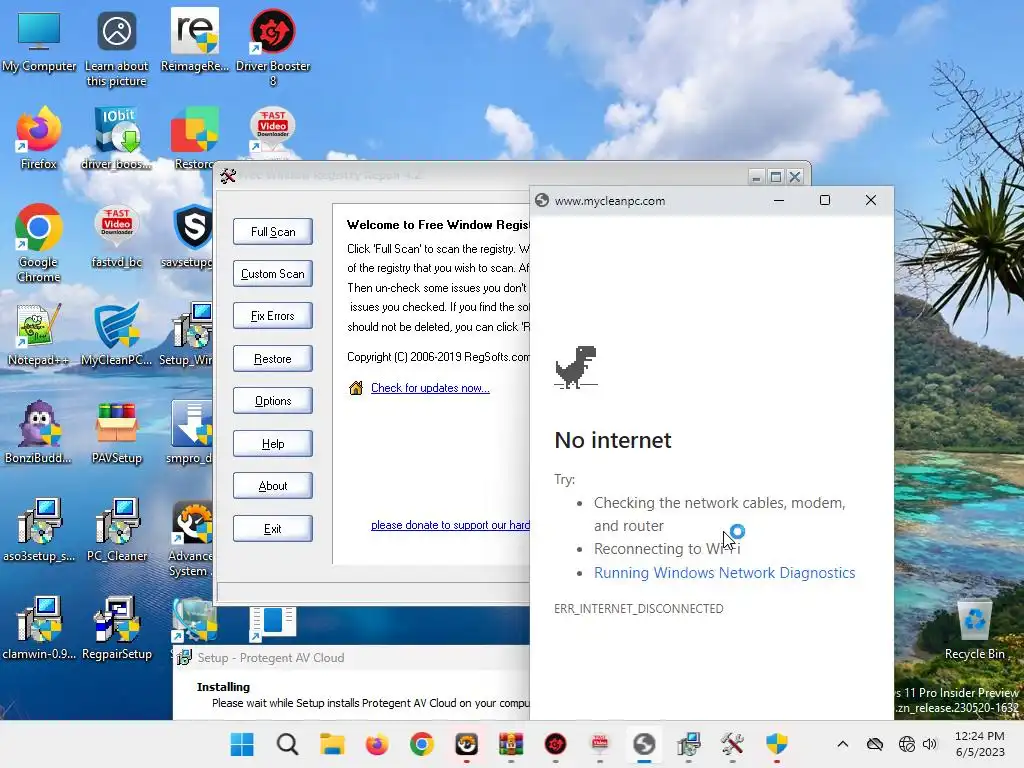Image resolution: width=1024 pixels, height=768 pixels.
Task: Open volume control in system tray
Action: pos(930,744)
